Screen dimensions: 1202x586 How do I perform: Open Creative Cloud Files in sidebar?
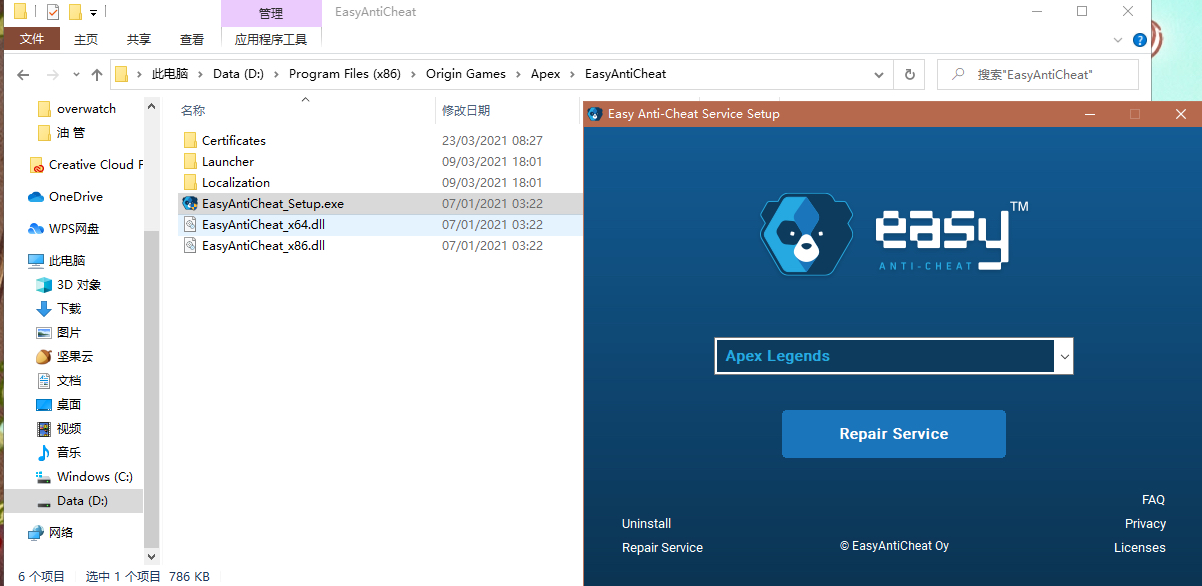[95, 165]
